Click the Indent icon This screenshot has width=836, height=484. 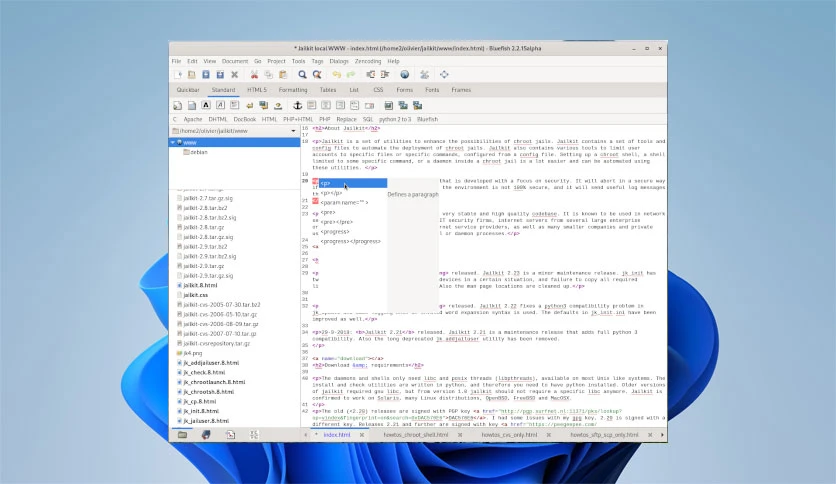[x=385, y=75]
